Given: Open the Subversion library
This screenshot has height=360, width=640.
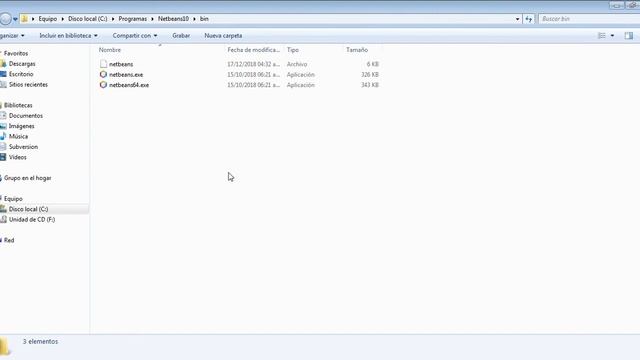Looking at the screenshot, I should point(23,147).
